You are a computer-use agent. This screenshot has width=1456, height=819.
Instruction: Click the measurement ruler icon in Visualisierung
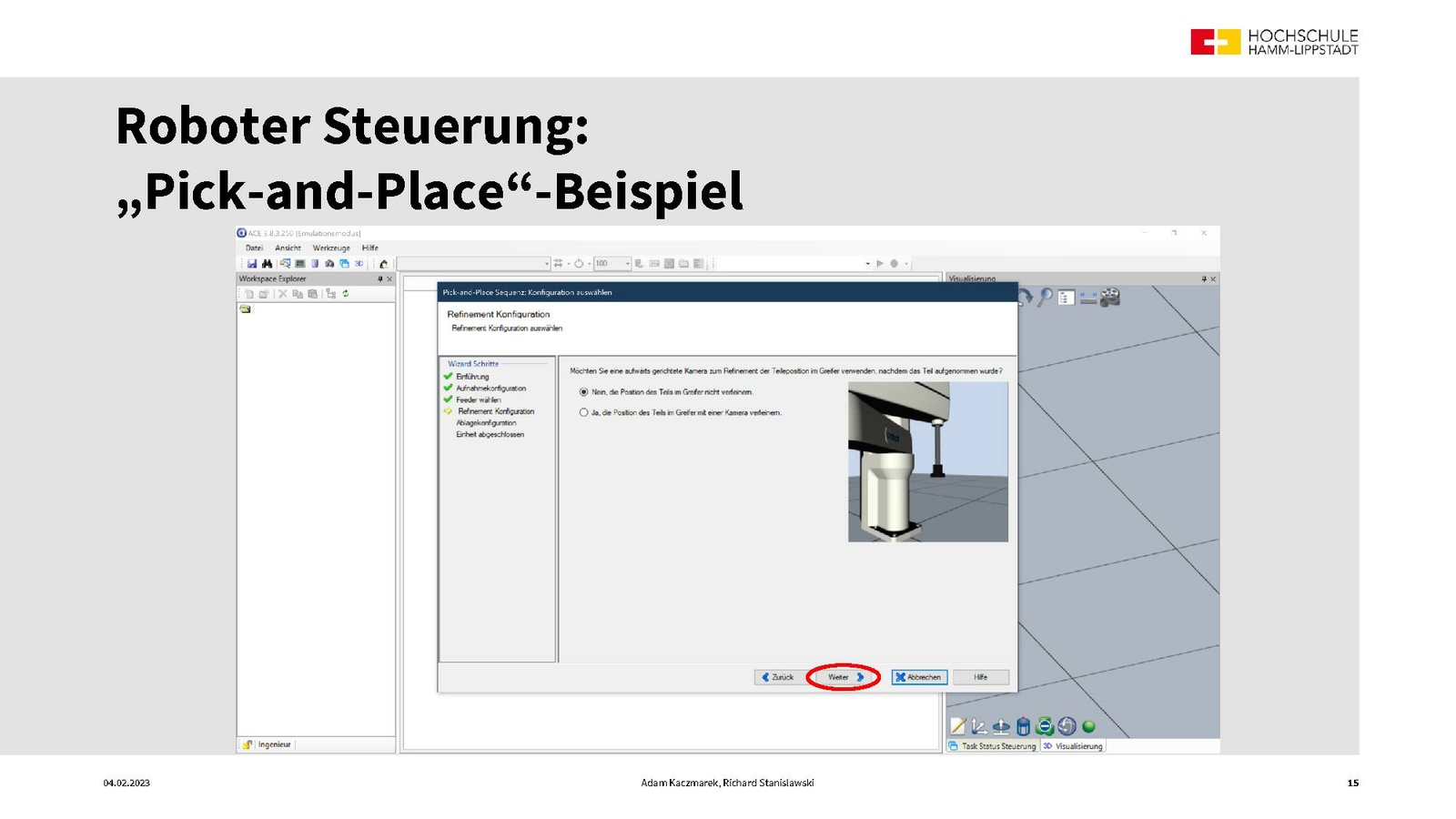click(x=1087, y=297)
